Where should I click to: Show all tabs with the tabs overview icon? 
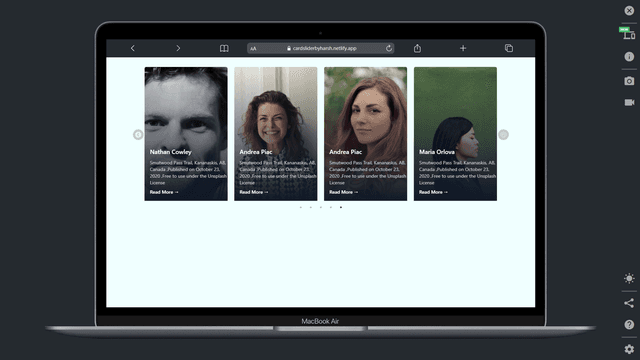click(x=509, y=48)
